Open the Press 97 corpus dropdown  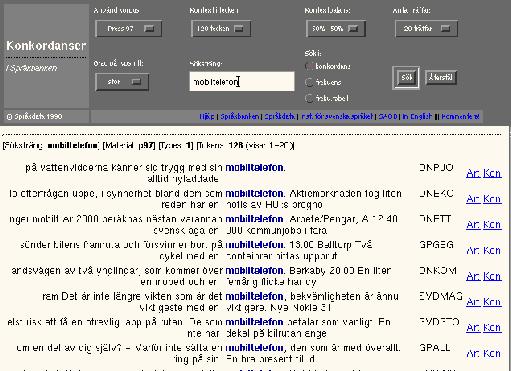tap(129, 29)
